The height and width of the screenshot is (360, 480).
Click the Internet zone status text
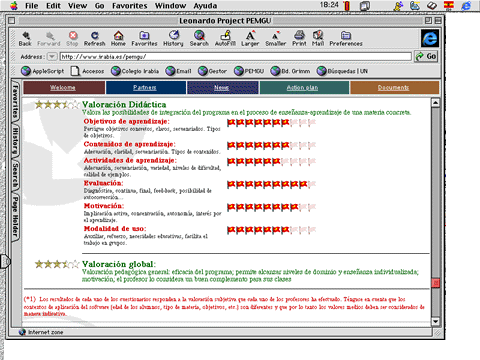[45, 332]
